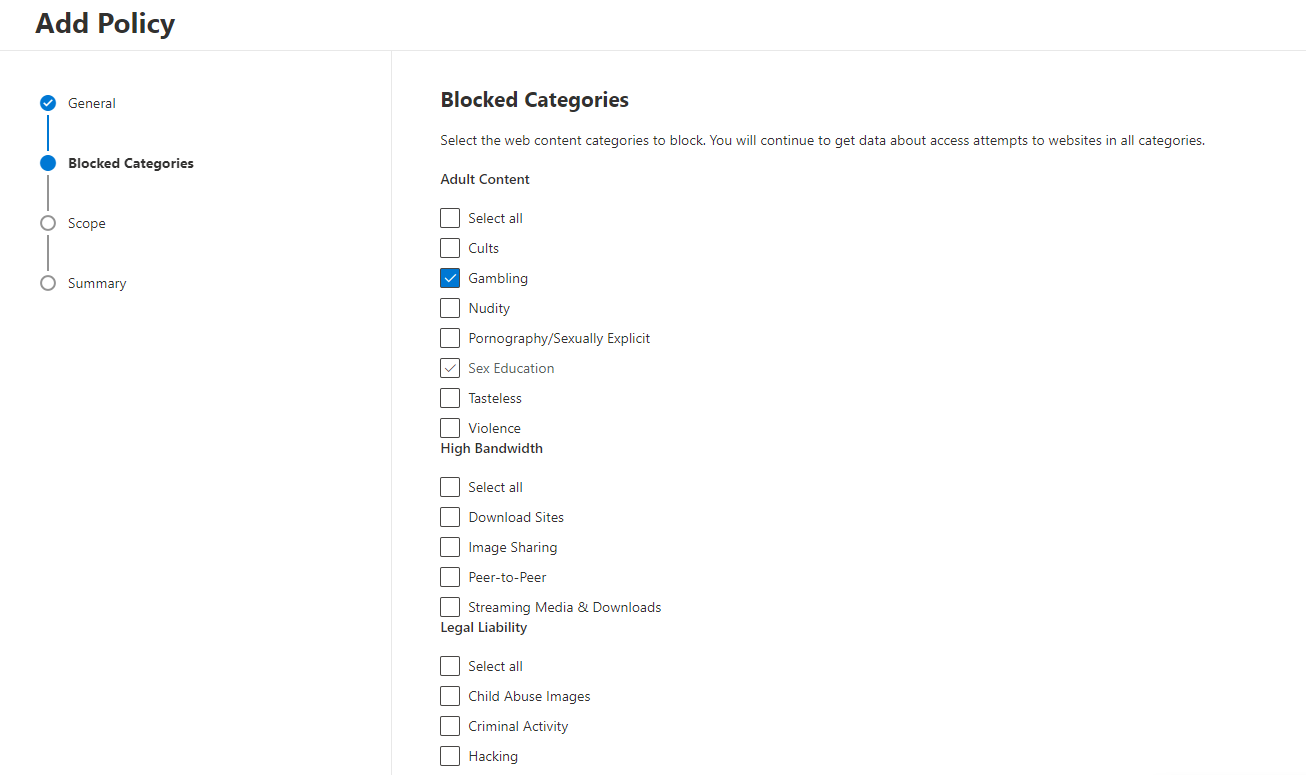Uncheck the Gambling category

click(450, 277)
